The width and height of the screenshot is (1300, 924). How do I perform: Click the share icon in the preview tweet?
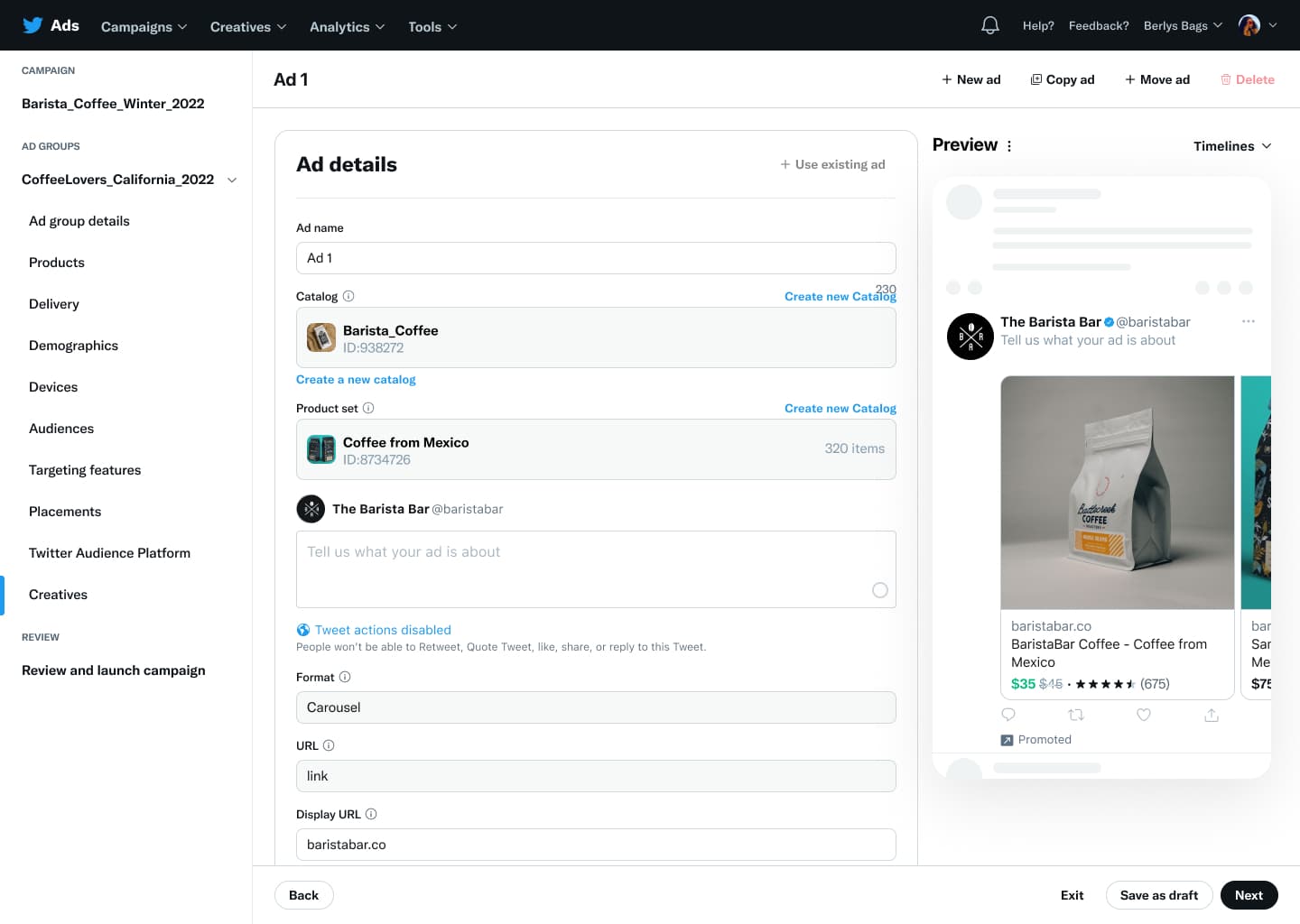tap(1211, 715)
